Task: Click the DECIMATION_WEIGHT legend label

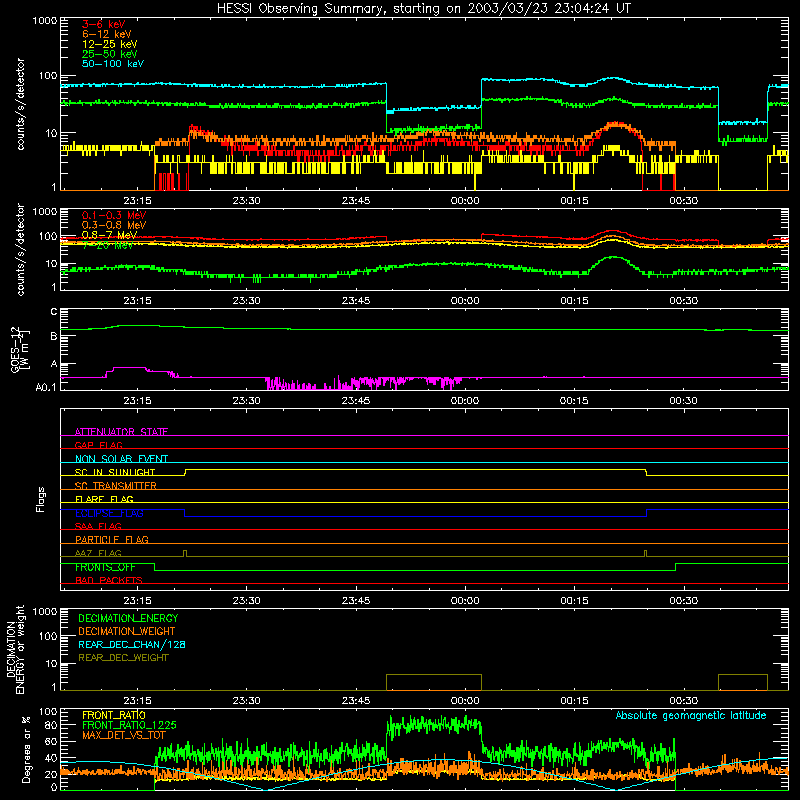Action: point(127,631)
